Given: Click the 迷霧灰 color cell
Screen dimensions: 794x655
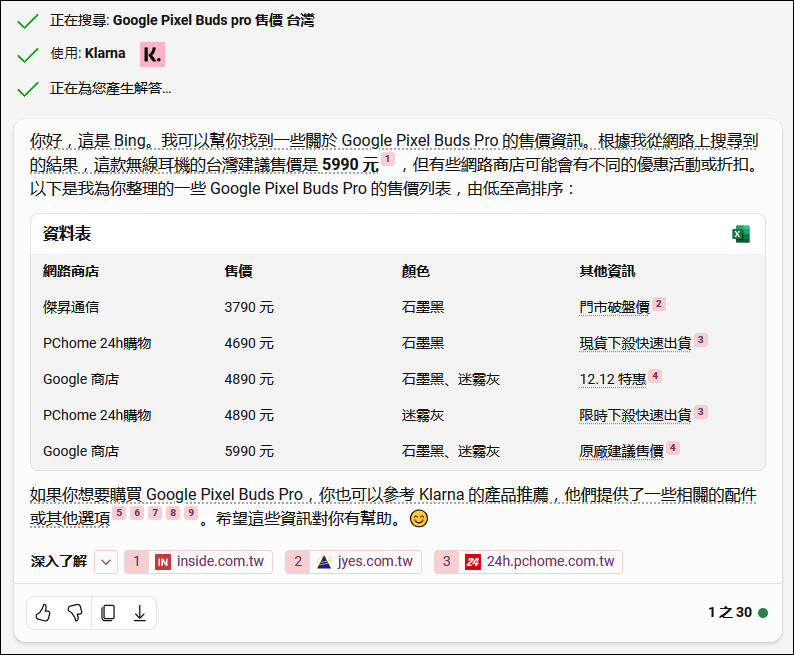Looking at the screenshot, I should coord(423,415).
